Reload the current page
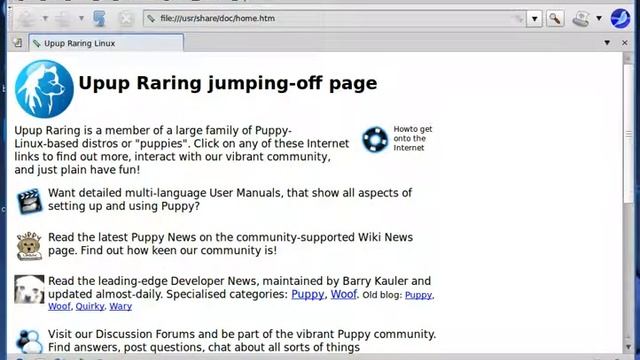Image resolution: width=640 pixels, height=360 pixels. tap(99, 18)
